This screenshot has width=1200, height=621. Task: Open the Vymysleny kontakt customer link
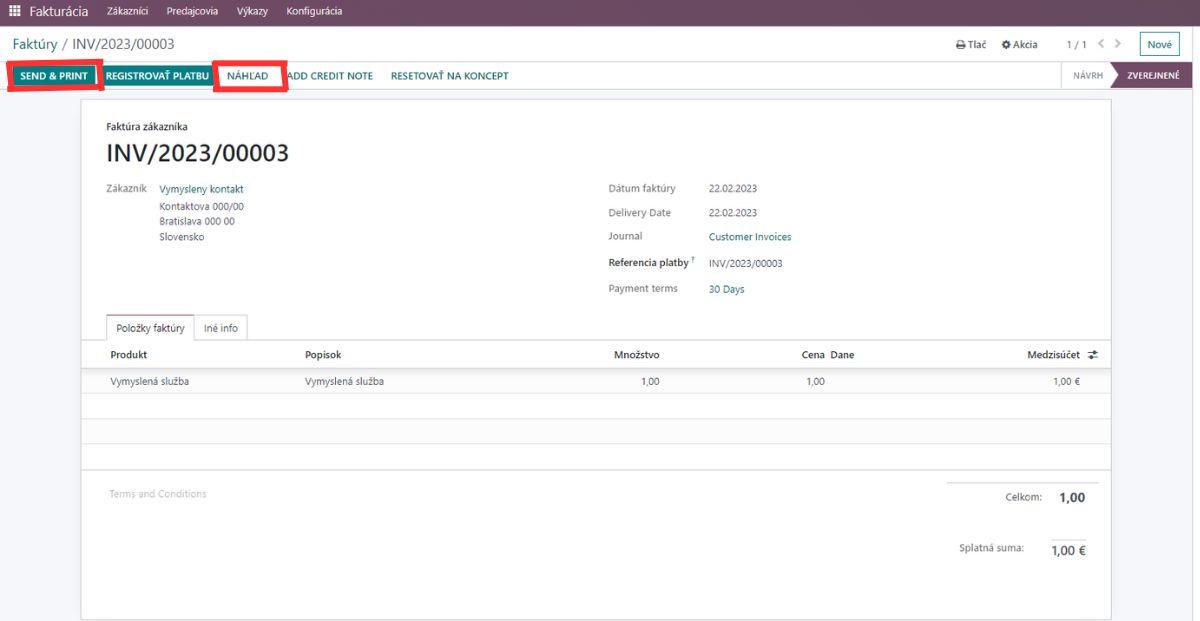pos(201,189)
